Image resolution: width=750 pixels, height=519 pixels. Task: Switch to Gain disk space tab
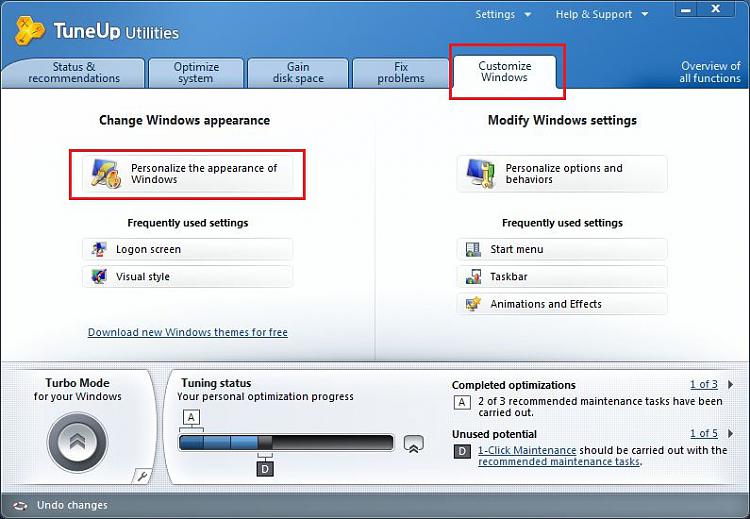(x=298, y=73)
